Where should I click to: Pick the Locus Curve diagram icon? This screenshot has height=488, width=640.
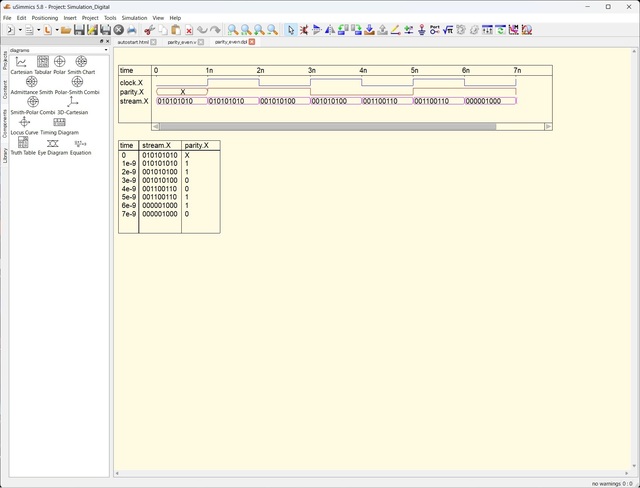click(24, 122)
